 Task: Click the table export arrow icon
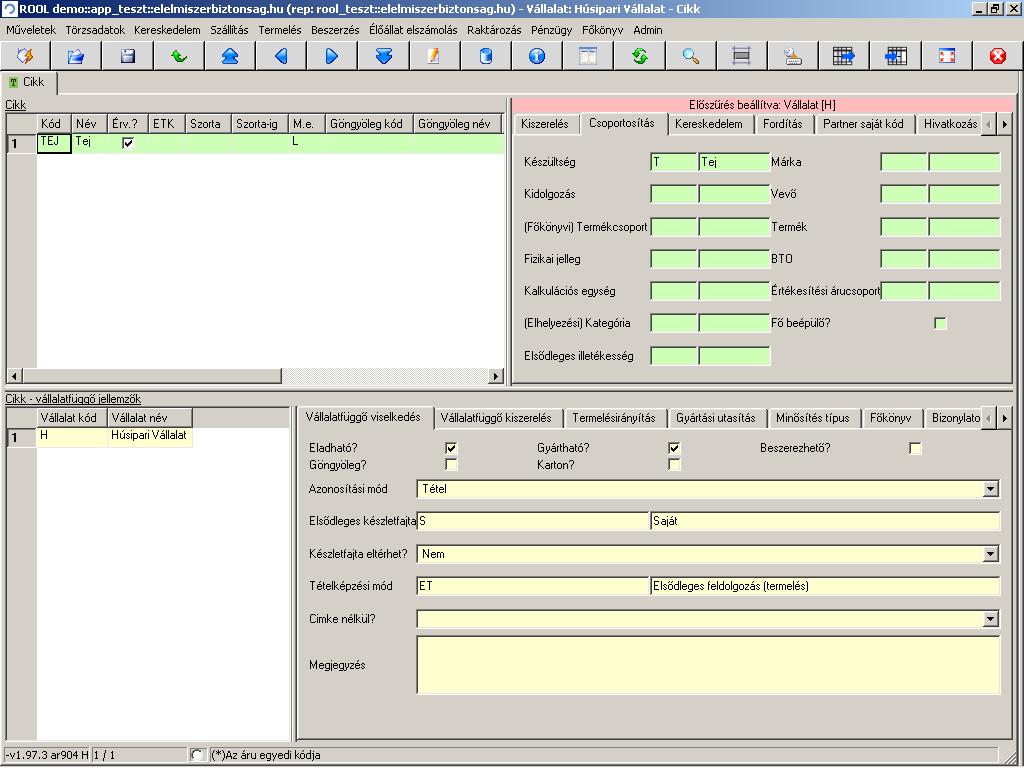[844, 56]
